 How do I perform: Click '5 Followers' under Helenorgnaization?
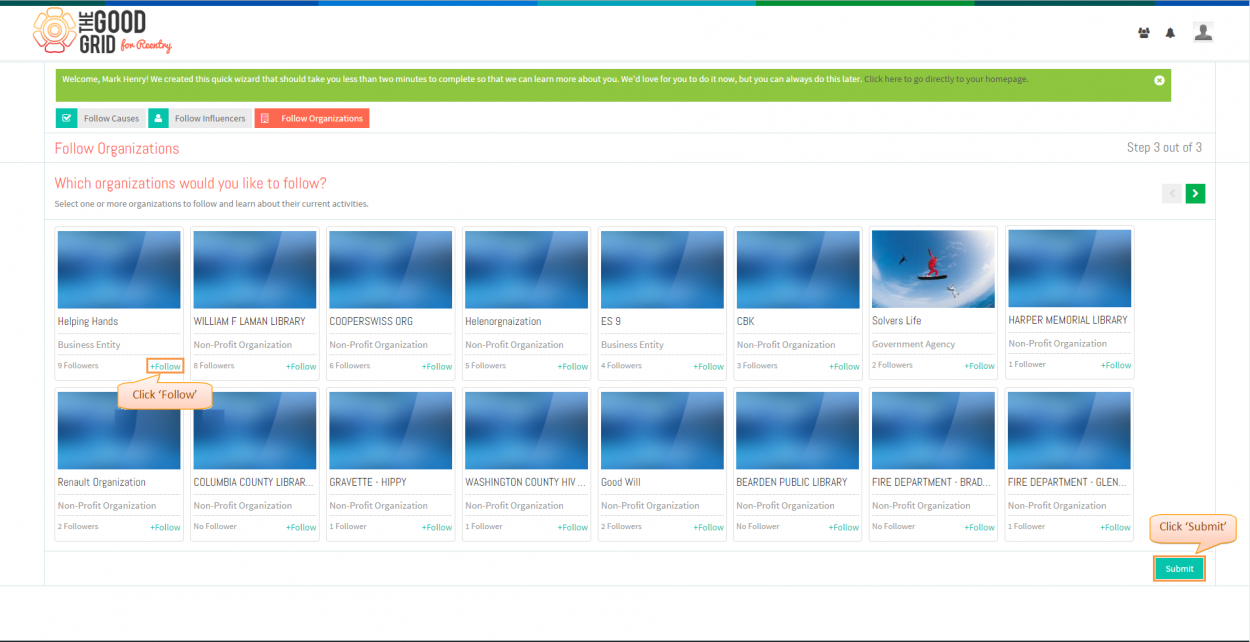[486, 365]
